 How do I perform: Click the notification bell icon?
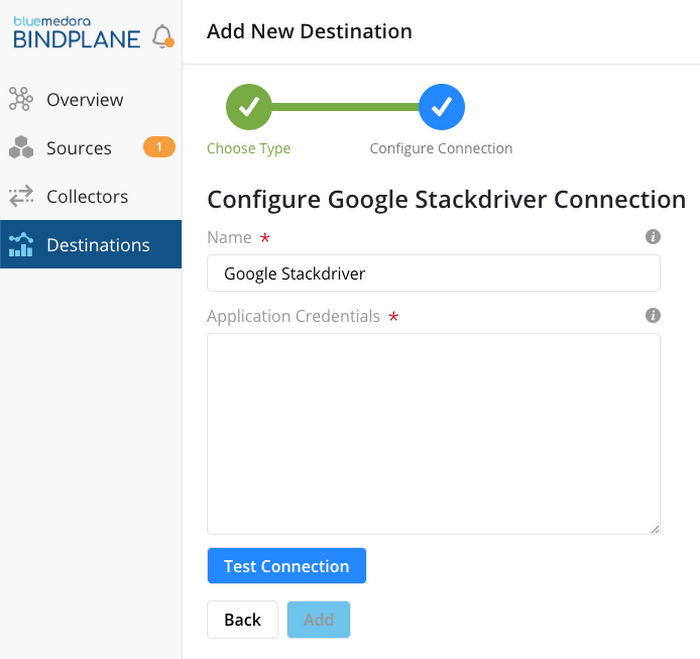point(163,36)
